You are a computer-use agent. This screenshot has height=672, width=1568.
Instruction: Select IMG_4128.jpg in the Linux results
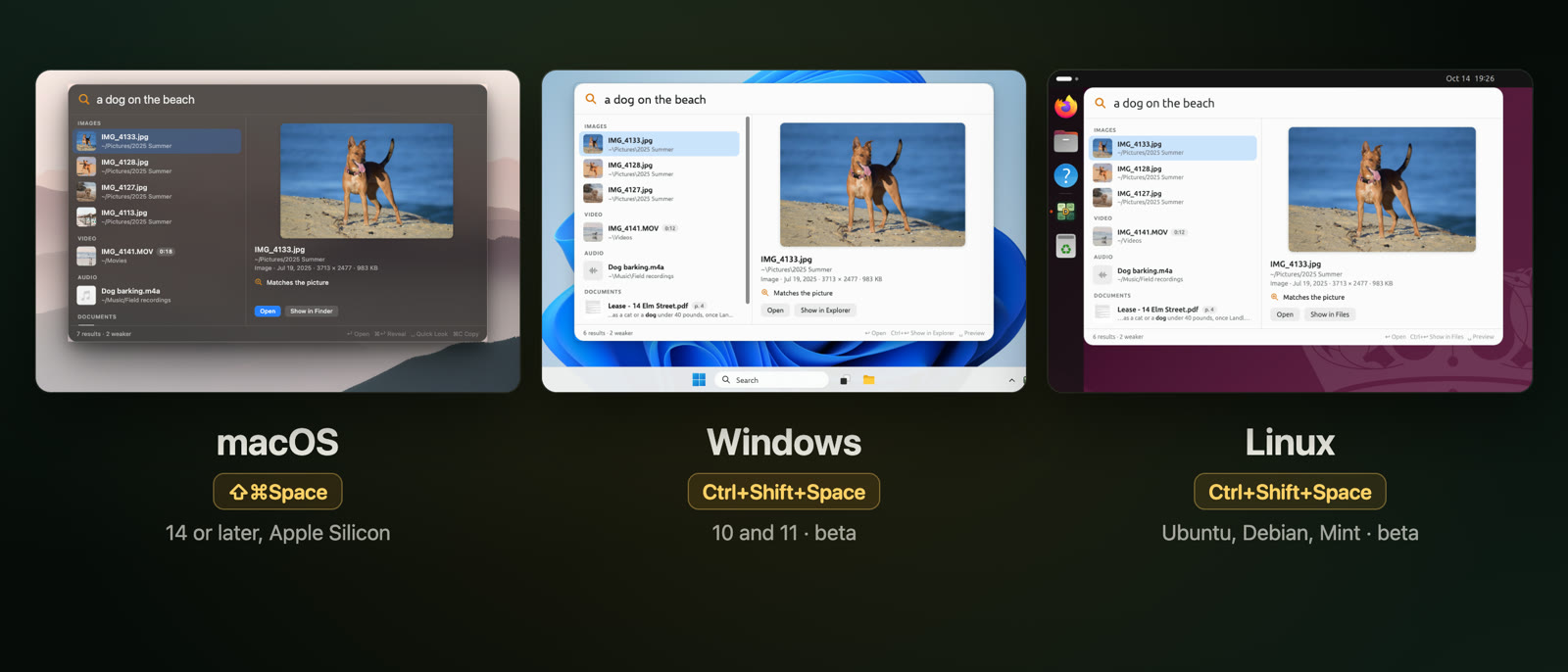(x=1173, y=172)
